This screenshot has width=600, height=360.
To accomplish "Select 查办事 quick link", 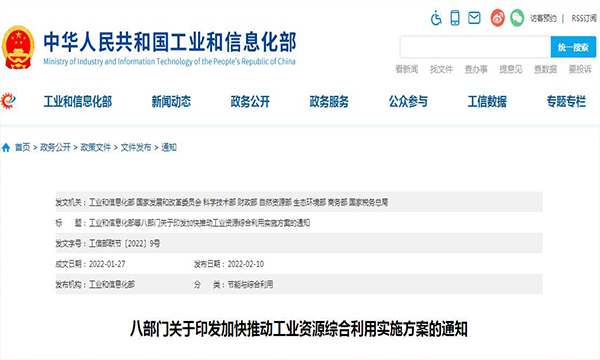I will (476, 69).
